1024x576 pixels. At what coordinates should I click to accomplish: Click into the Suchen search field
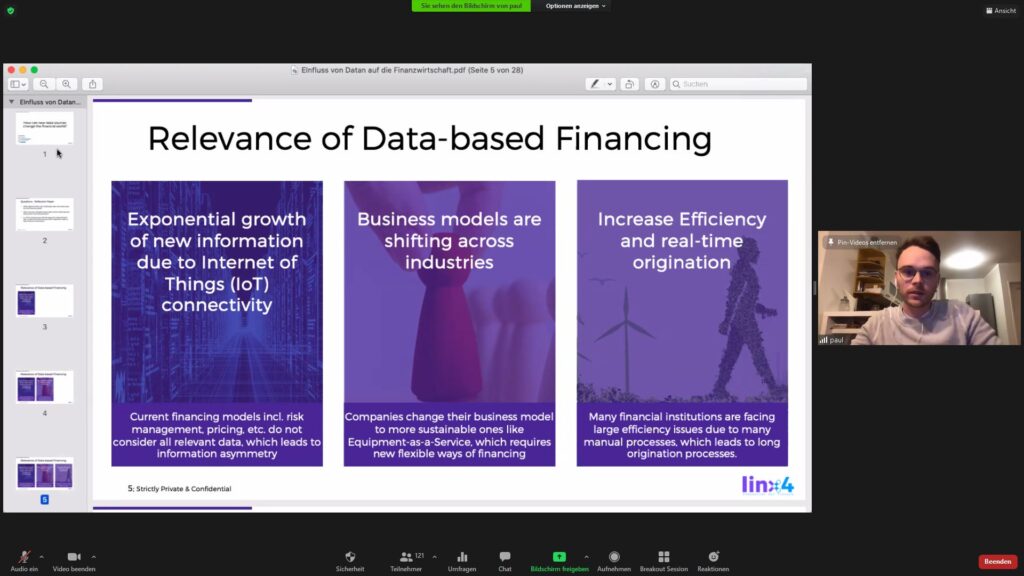738,84
